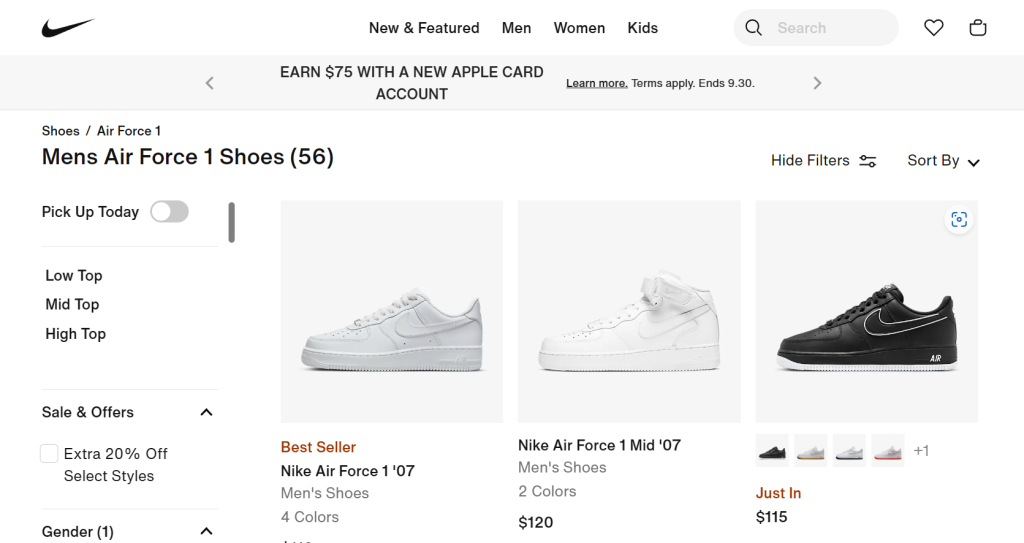Open the Favorites heart icon
1024x543 pixels.
coord(933,28)
